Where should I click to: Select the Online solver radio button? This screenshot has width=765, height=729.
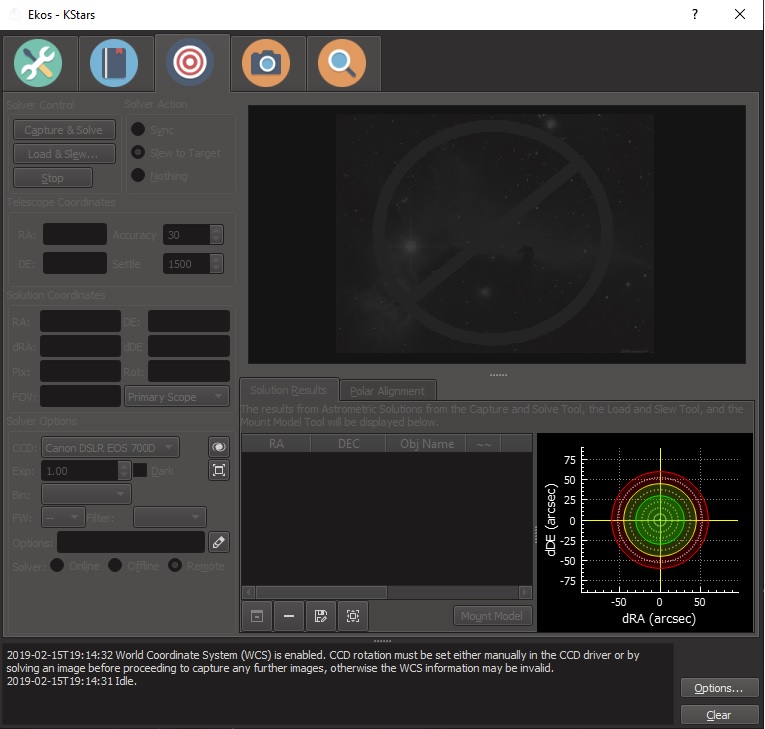[57, 566]
